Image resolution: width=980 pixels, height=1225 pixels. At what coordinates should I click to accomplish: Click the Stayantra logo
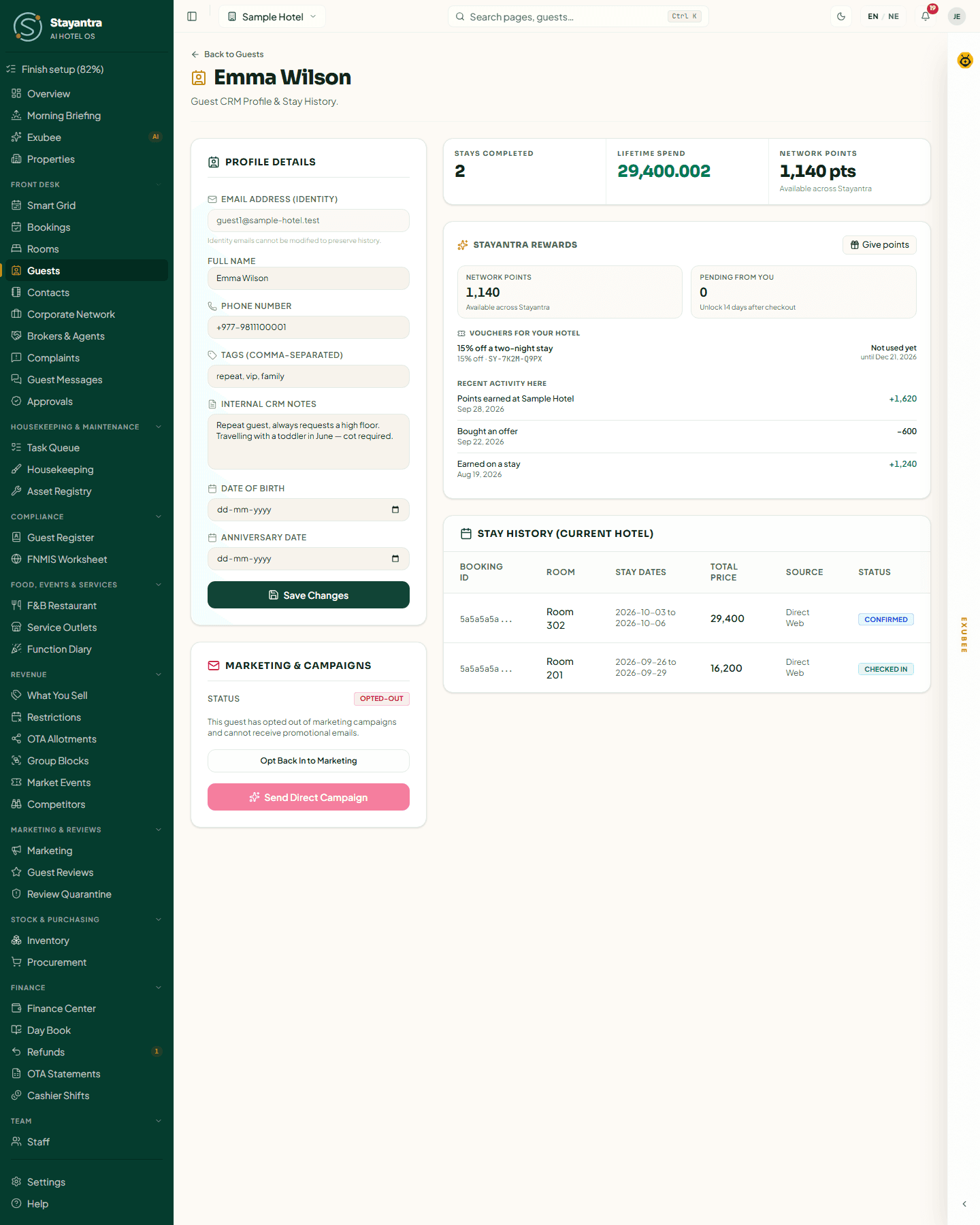pos(57,27)
